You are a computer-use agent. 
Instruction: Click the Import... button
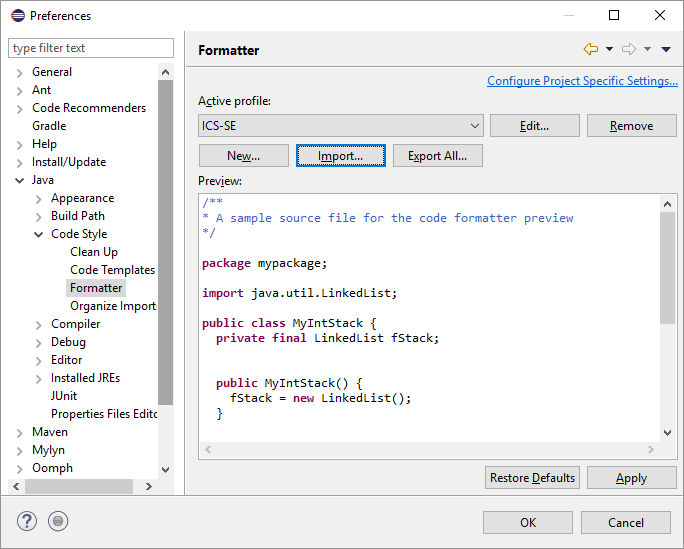tap(340, 156)
